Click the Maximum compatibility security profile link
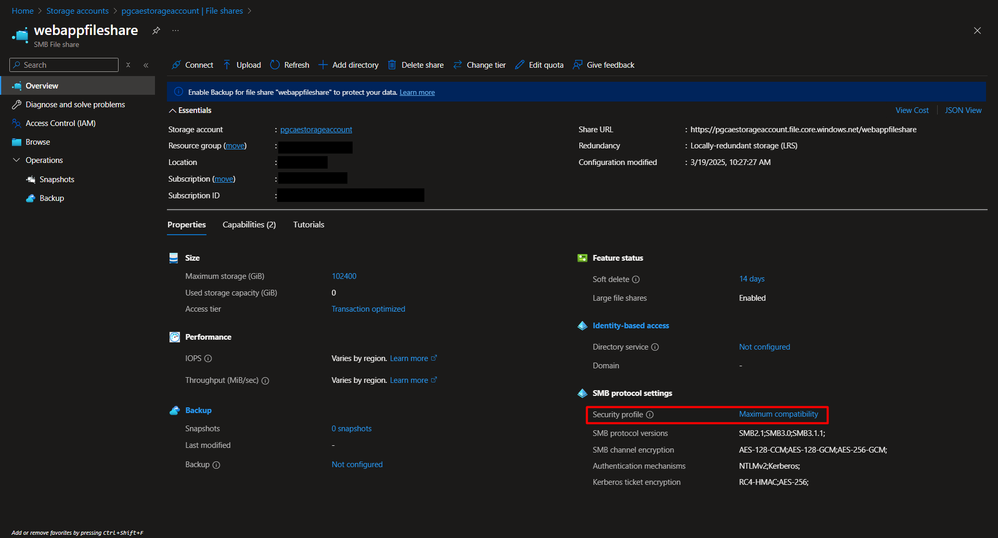The width and height of the screenshot is (998, 538). (x=778, y=414)
